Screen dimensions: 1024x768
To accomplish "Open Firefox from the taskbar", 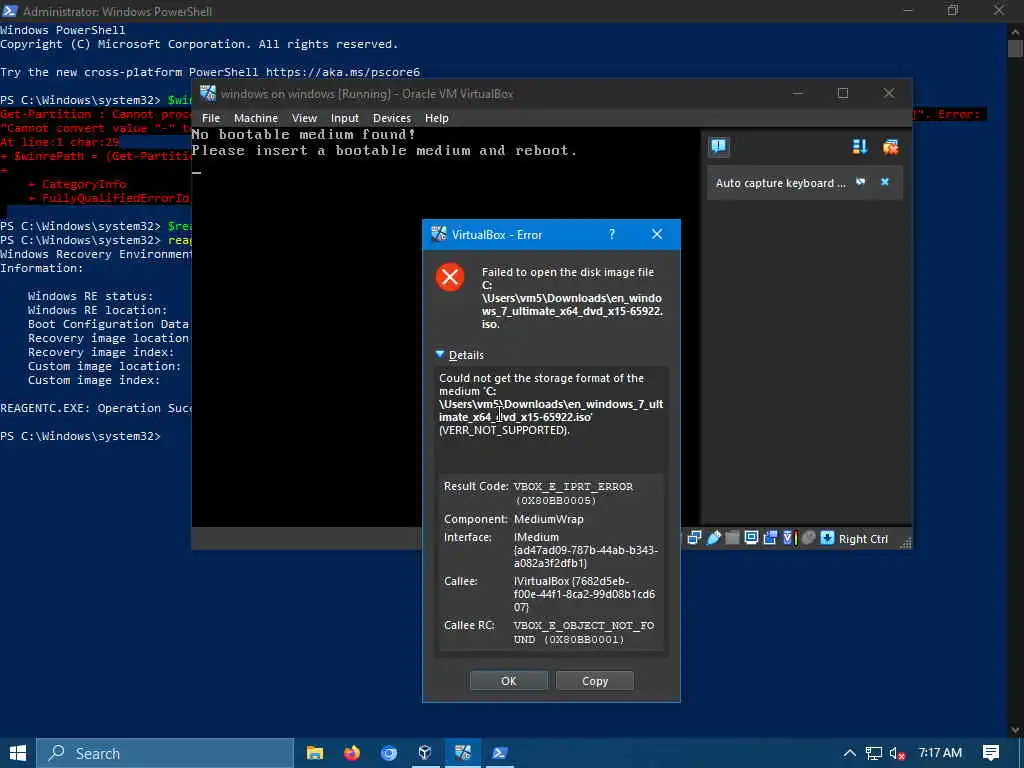I will coord(352,753).
